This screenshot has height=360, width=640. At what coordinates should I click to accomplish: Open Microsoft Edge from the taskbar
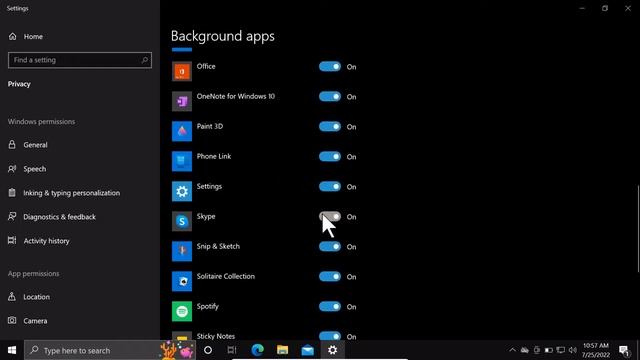coord(257,350)
